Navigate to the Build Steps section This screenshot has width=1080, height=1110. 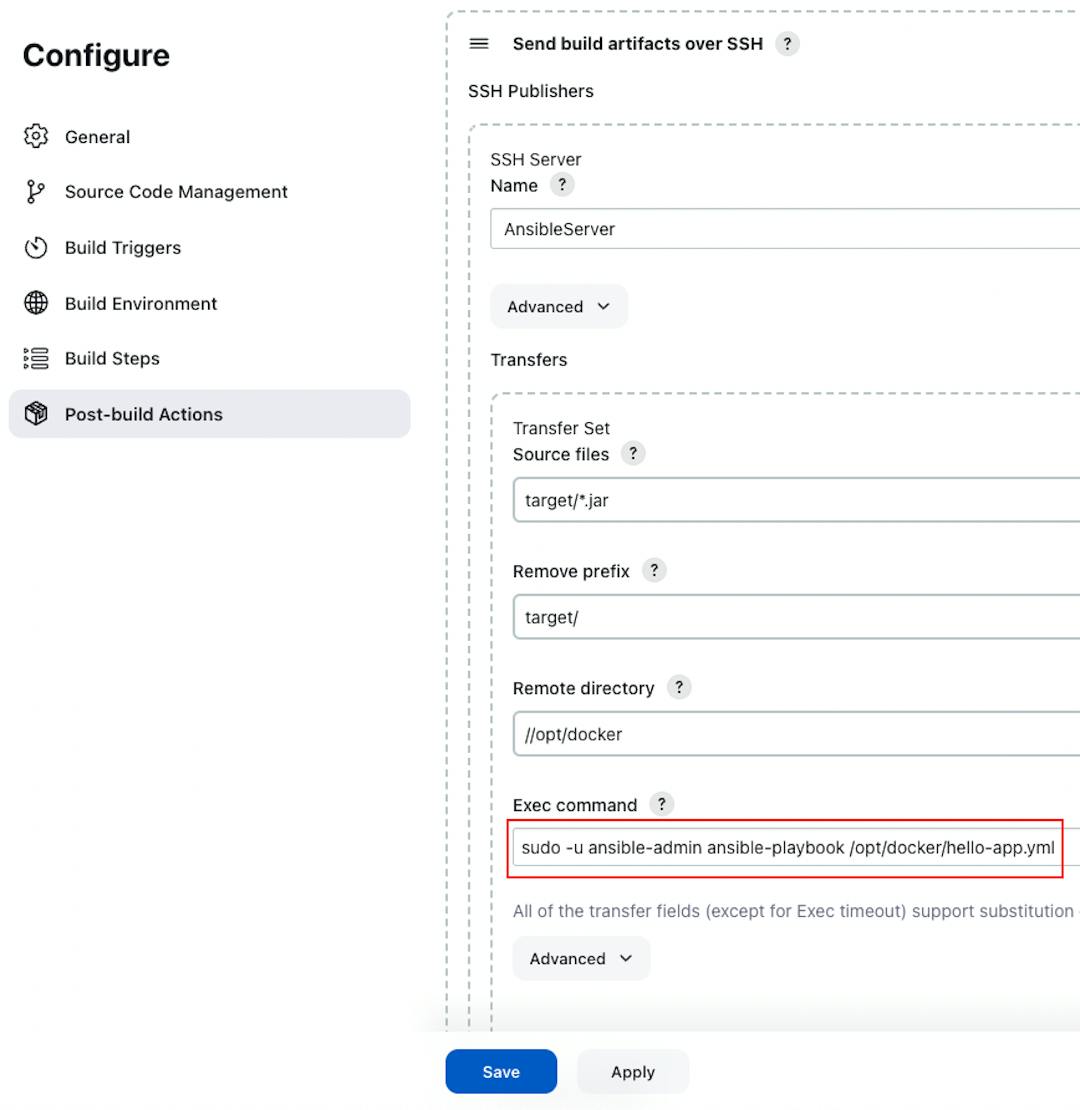pyautogui.click(x=112, y=358)
